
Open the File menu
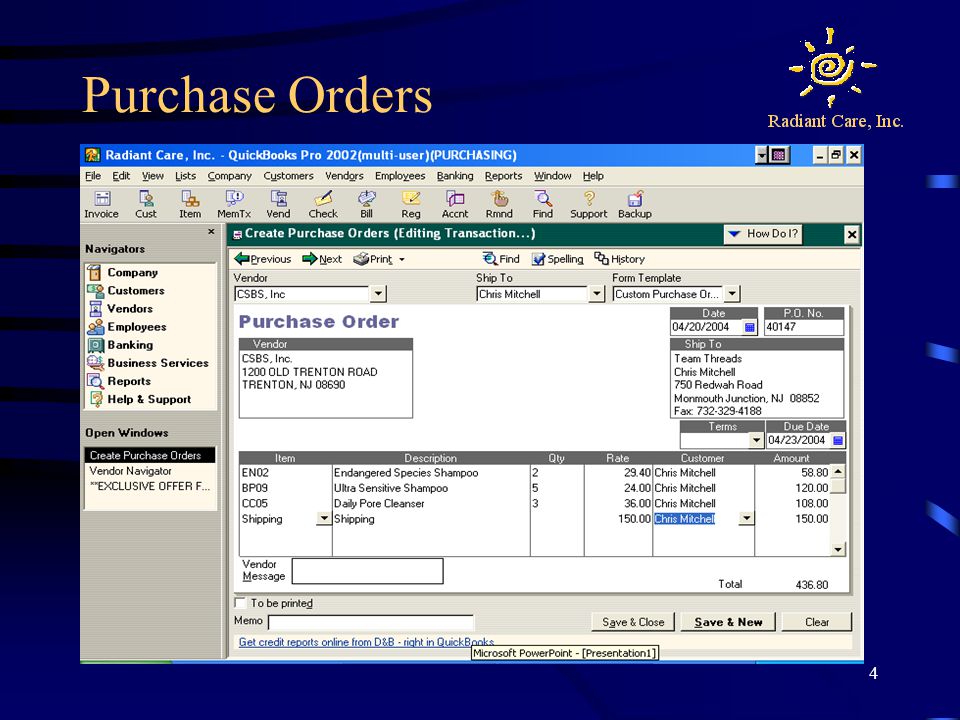(x=93, y=176)
